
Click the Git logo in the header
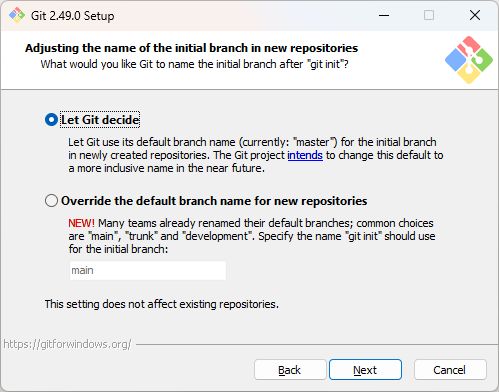point(469,60)
